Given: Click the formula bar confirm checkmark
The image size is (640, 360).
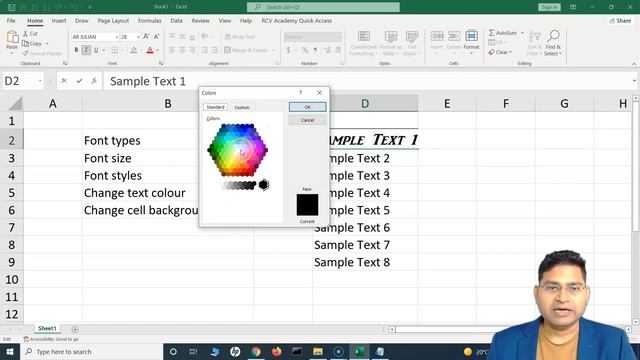Looking at the screenshot, I should [79, 81].
